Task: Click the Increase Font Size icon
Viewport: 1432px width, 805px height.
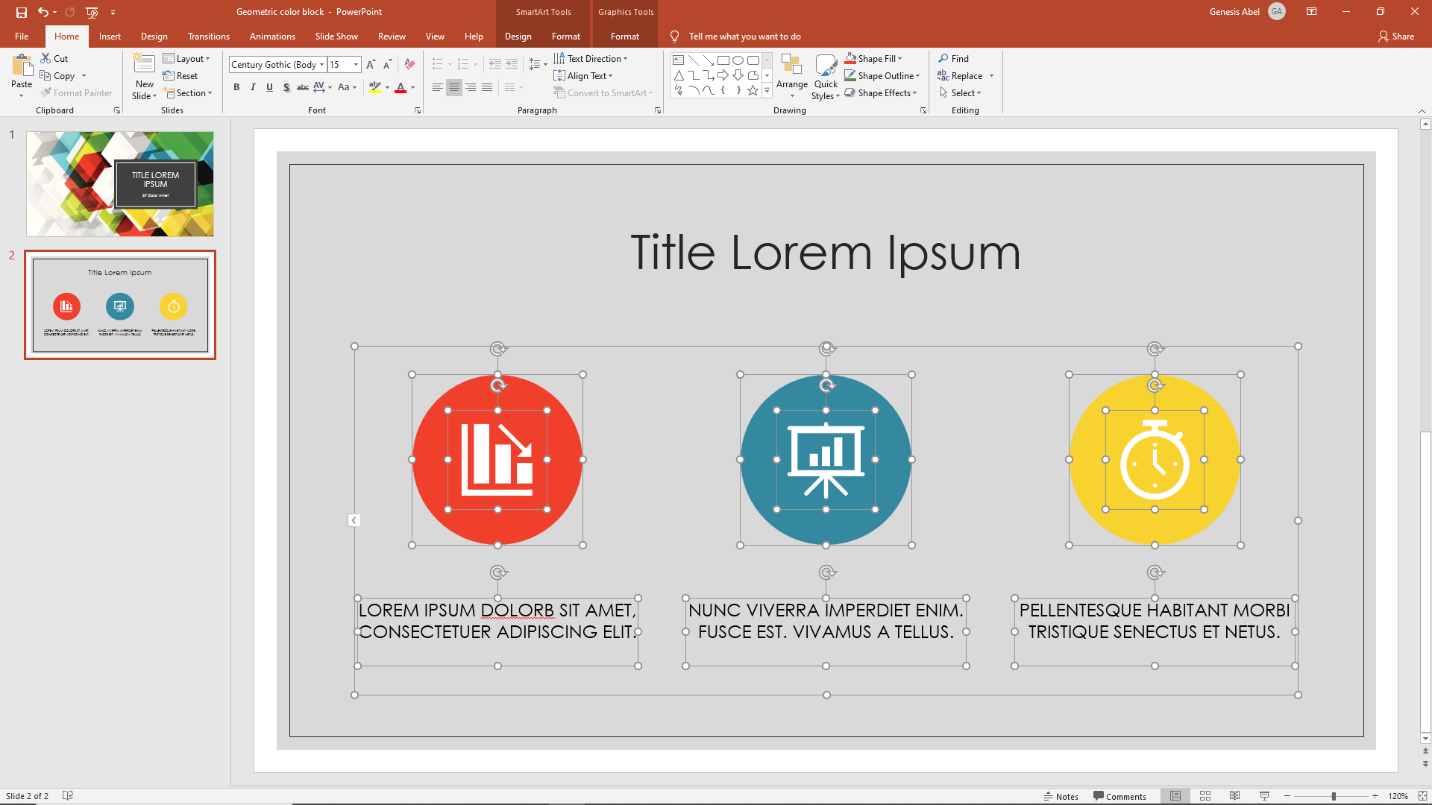Action: coord(369,63)
